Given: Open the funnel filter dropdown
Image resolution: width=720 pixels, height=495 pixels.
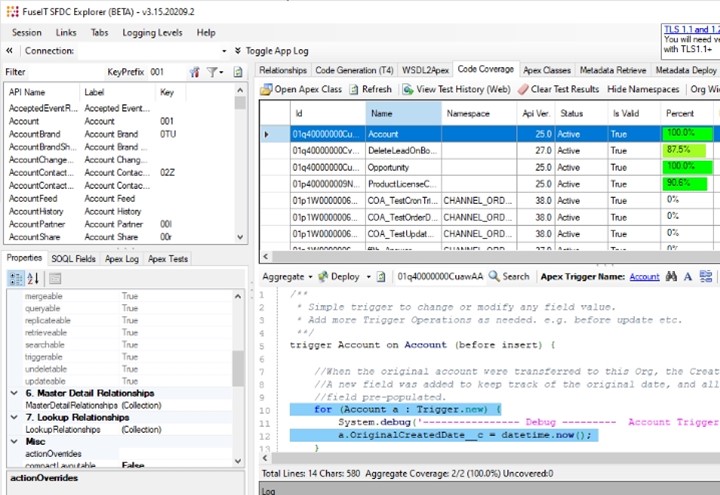Looking at the screenshot, I should point(214,72).
